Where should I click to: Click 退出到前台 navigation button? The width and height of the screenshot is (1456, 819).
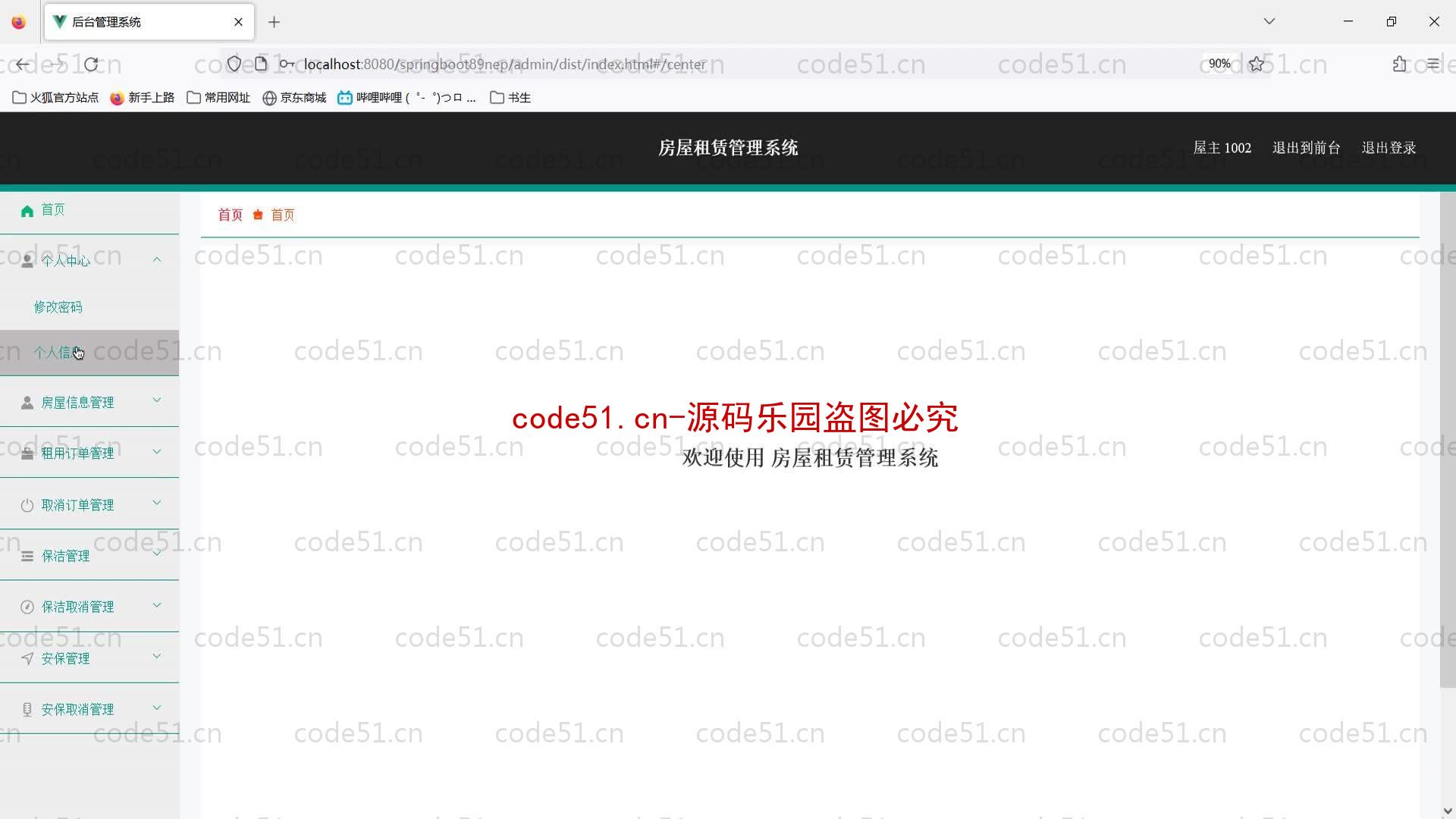point(1306,147)
